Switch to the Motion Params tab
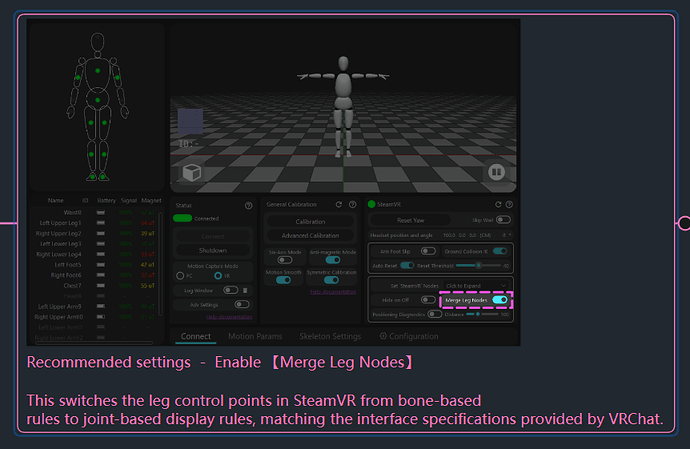The width and height of the screenshot is (690, 449). [x=254, y=337]
